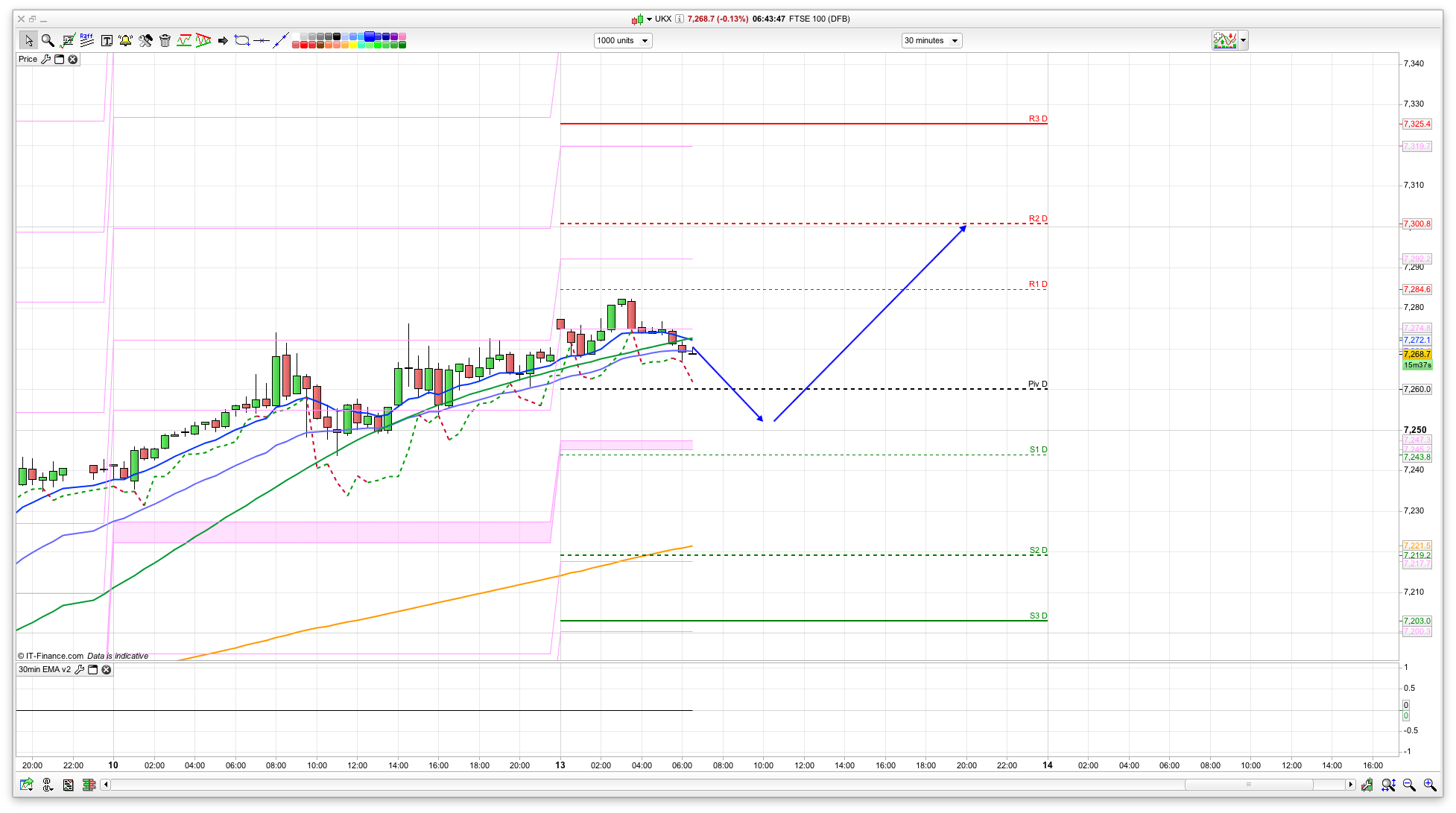Open the order book ladder icon
The height and width of the screenshot is (813, 1456).
click(x=89, y=785)
